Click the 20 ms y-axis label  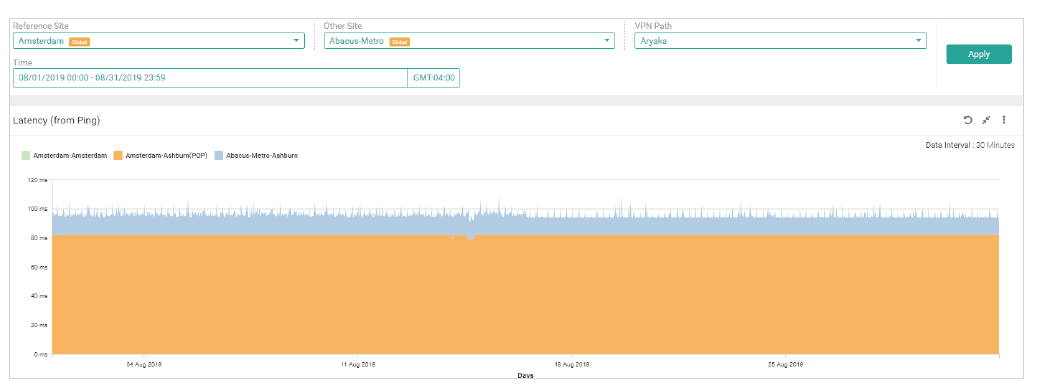pyautogui.click(x=38, y=325)
